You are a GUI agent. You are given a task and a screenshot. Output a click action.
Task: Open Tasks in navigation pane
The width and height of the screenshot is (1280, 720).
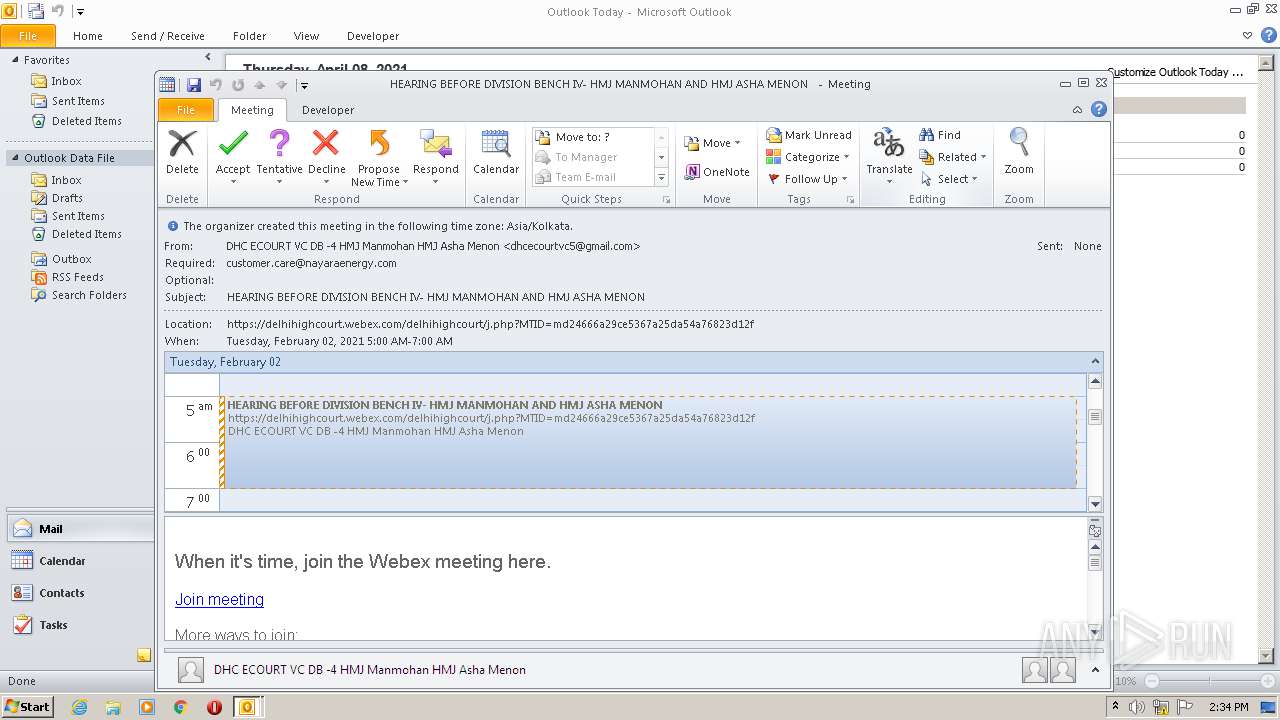point(80,625)
